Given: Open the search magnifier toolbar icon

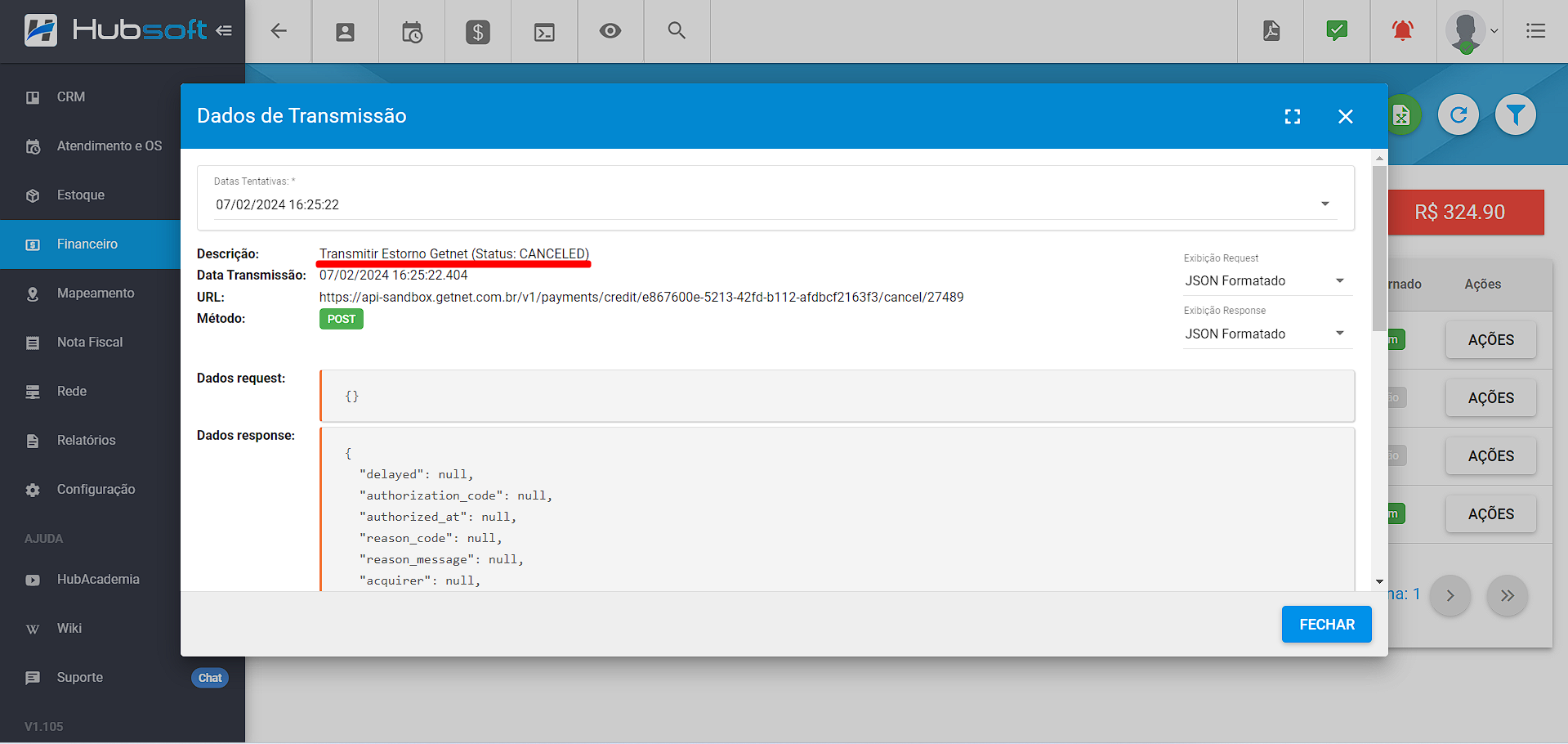Looking at the screenshot, I should (677, 31).
